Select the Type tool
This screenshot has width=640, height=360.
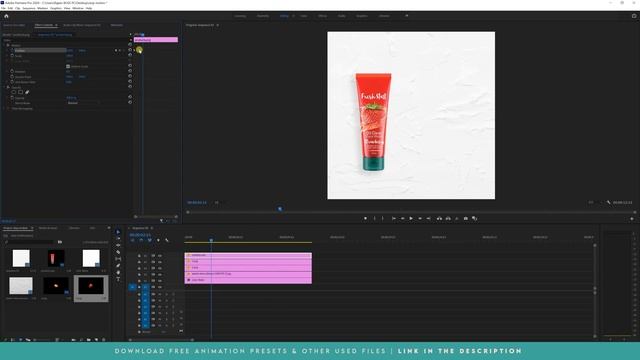coord(118,279)
